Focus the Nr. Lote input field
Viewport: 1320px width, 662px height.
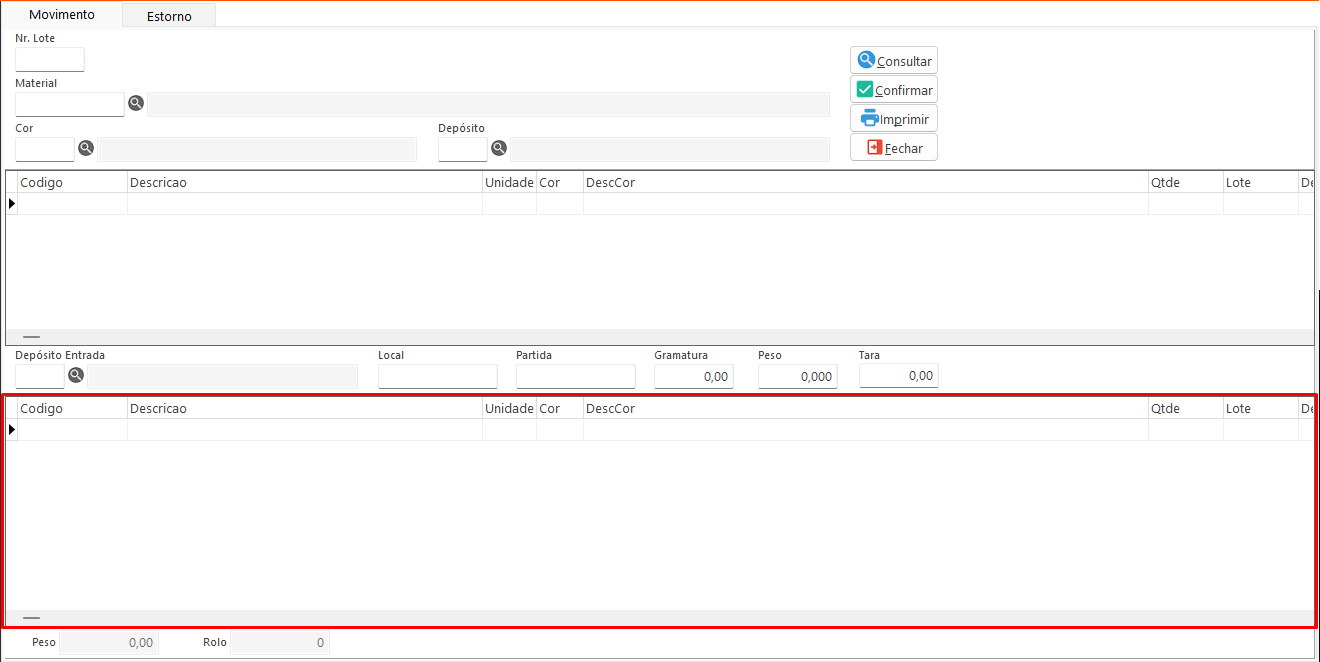pyautogui.click(x=50, y=59)
